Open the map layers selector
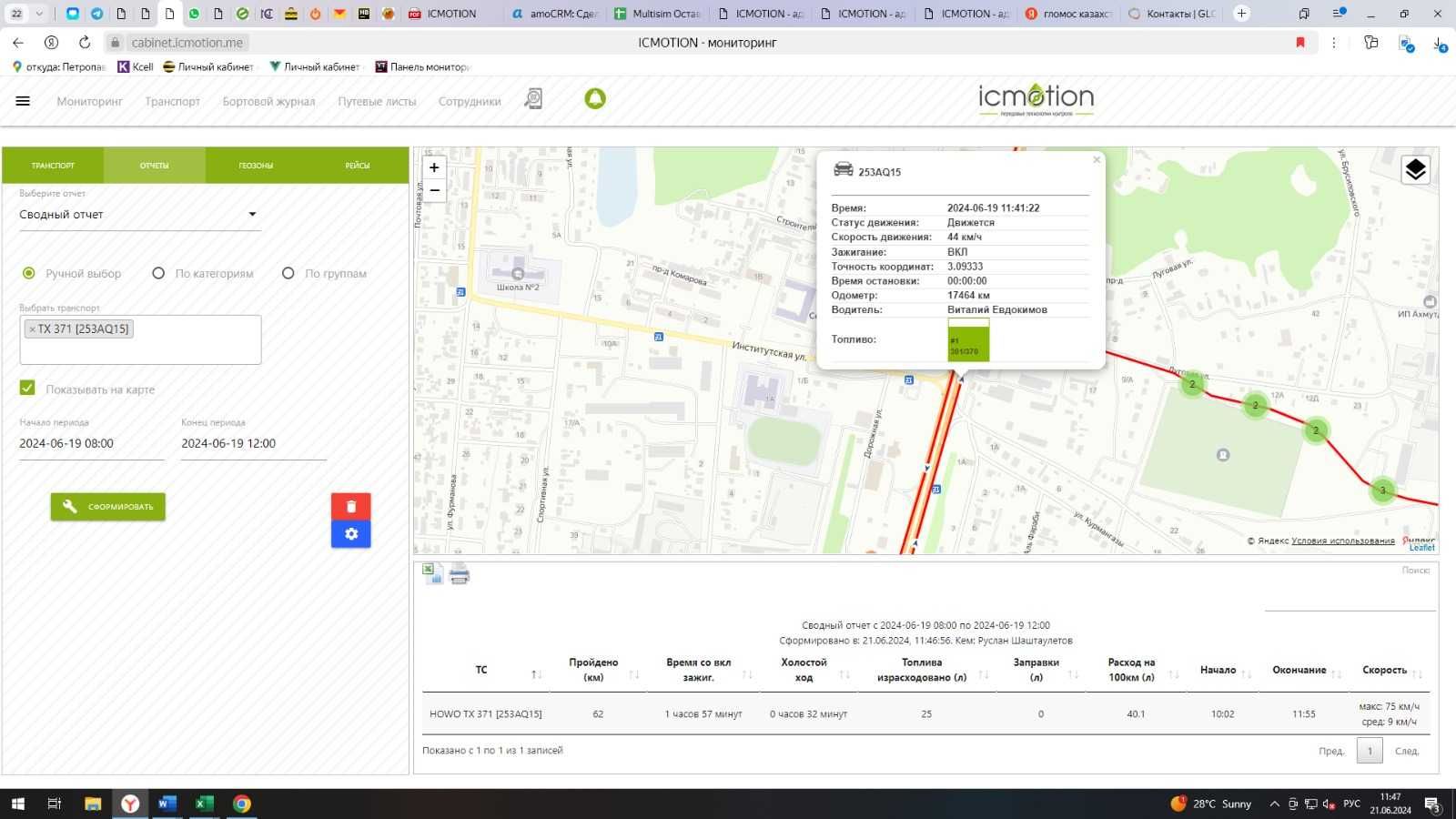 pyautogui.click(x=1415, y=170)
